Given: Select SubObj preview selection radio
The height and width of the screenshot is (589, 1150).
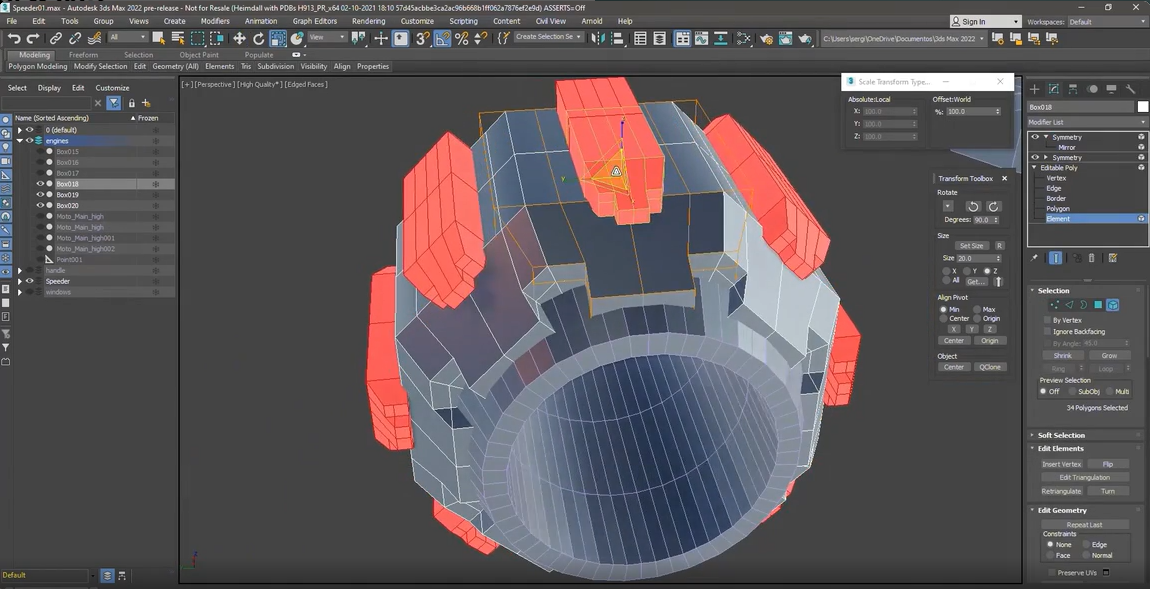Looking at the screenshot, I should (1072, 392).
